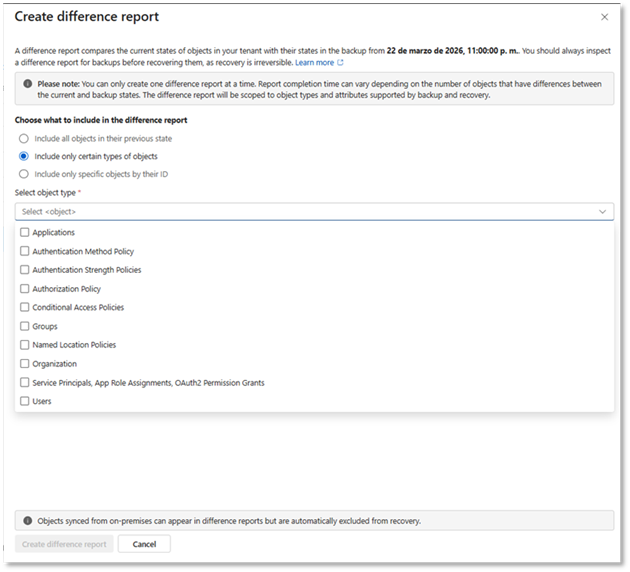Open the Learn more link
The height and width of the screenshot is (572, 630).
point(314,62)
